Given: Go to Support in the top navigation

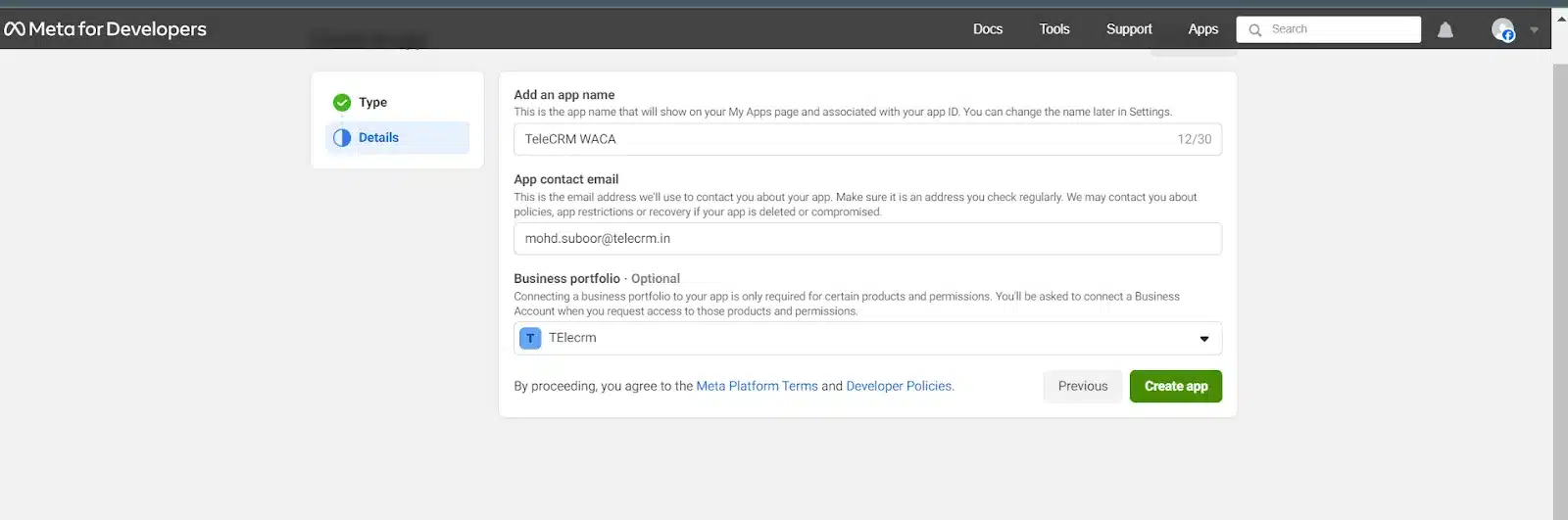Looking at the screenshot, I should click(1128, 29).
